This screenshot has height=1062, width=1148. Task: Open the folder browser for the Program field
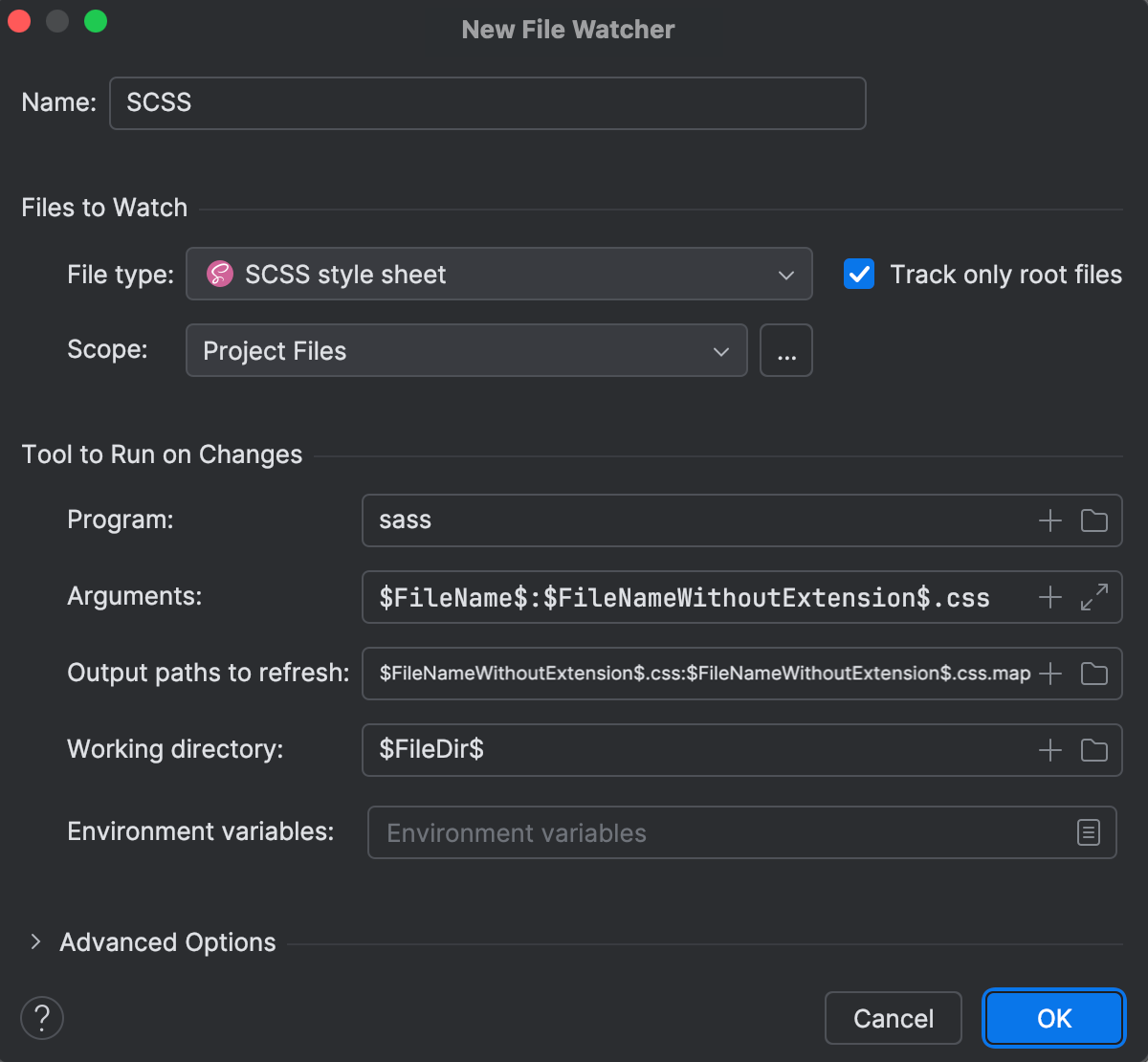point(1094,520)
